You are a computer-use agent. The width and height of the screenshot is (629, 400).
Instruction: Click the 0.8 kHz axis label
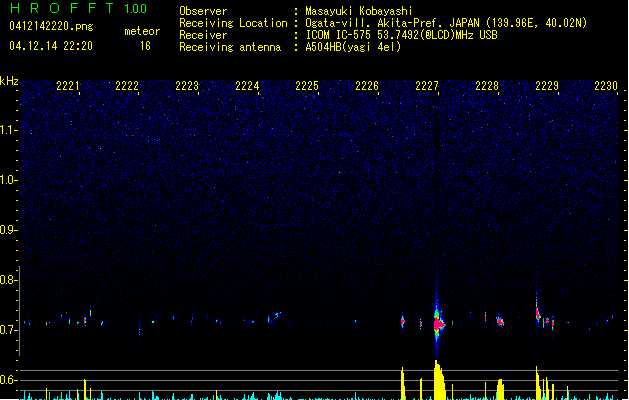8,280
